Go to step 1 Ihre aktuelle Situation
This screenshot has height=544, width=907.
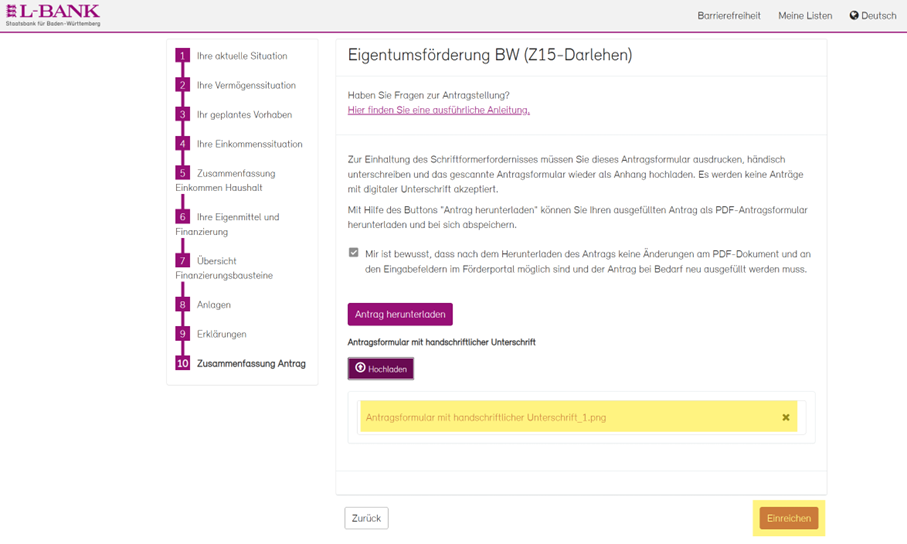coord(241,56)
